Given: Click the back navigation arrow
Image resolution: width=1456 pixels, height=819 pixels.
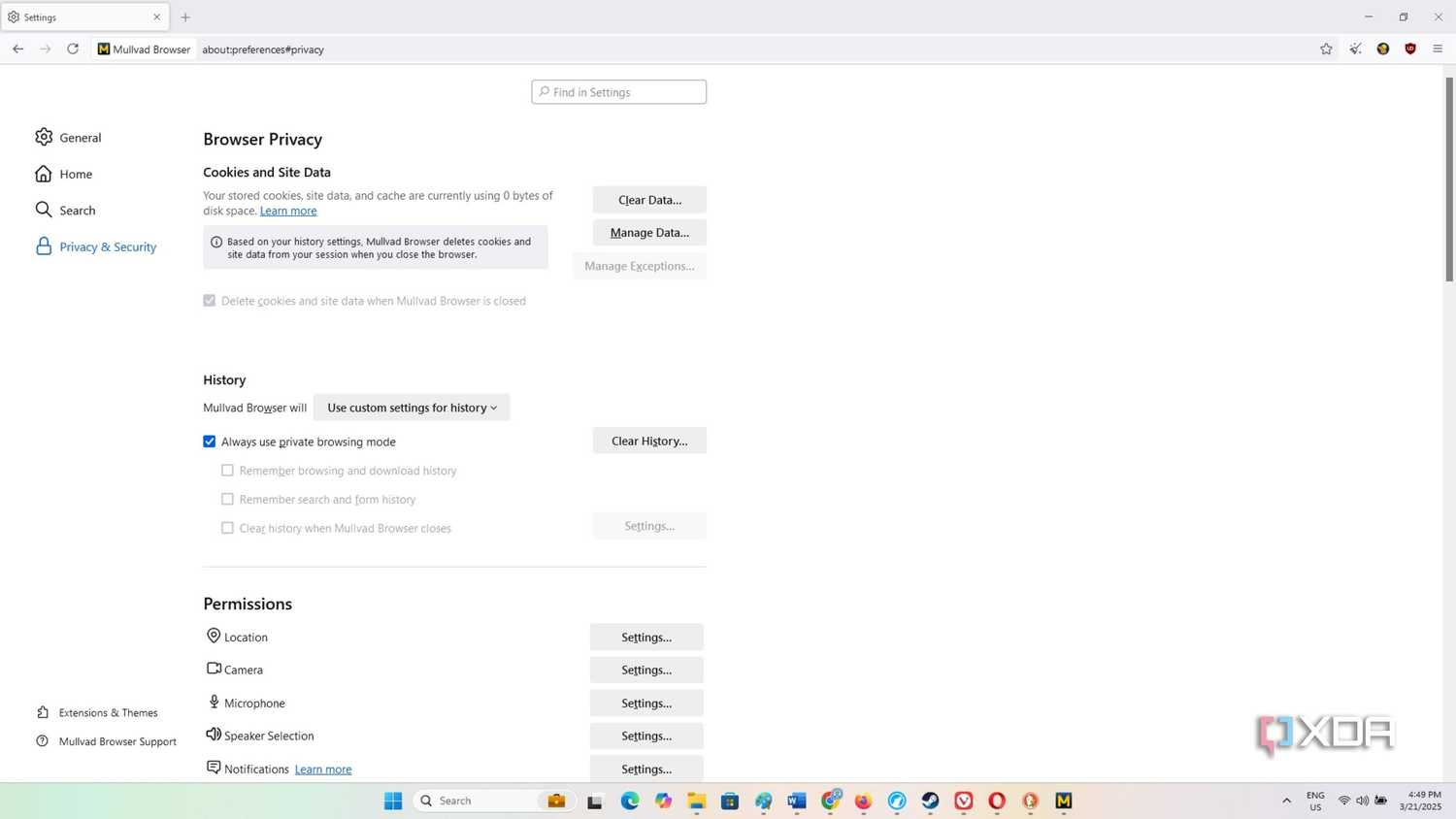Looking at the screenshot, I should [x=17, y=49].
